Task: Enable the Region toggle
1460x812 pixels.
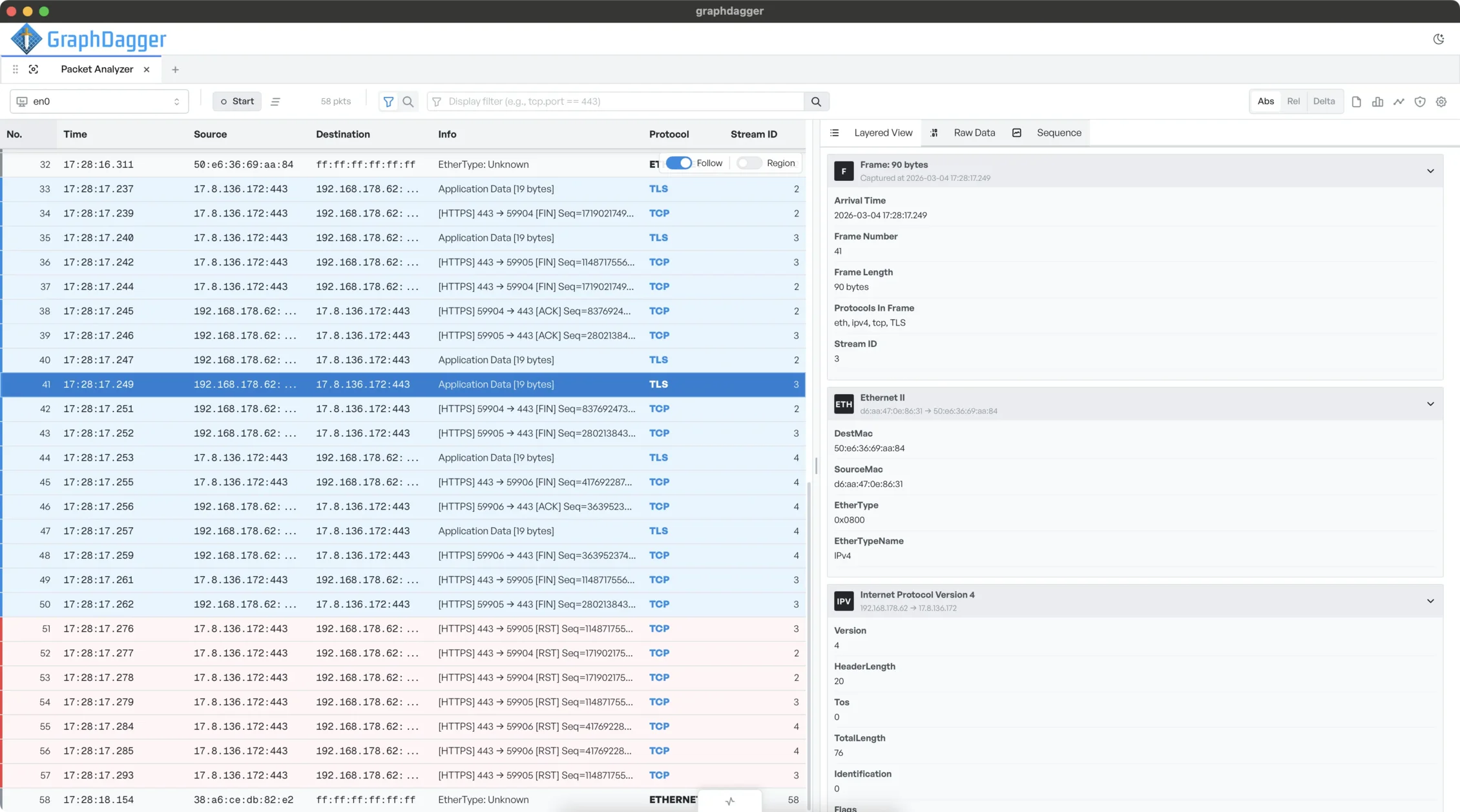Action: tap(749, 163)
